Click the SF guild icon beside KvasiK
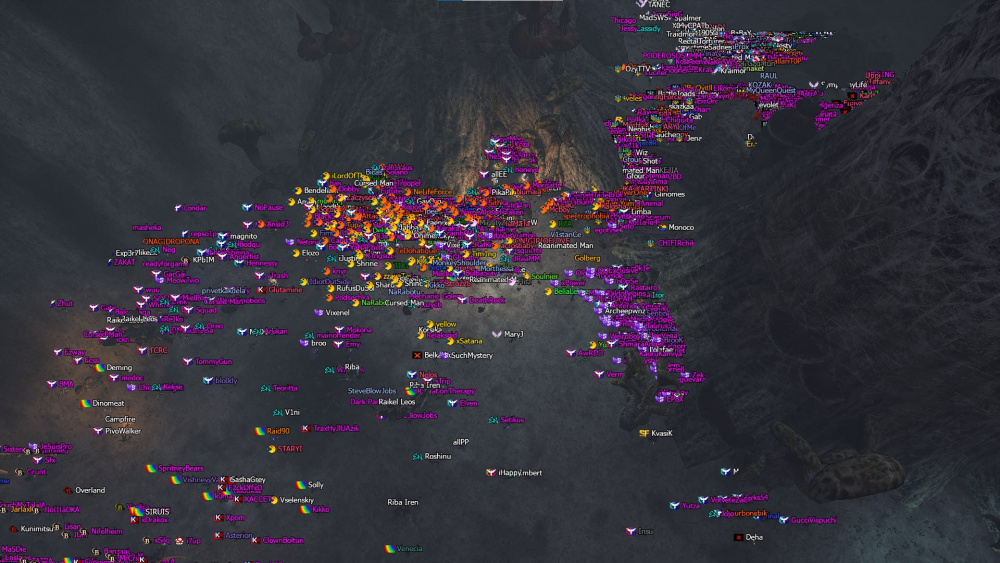This screenshot has height=563, width=1000. click(x=643, y=433)
